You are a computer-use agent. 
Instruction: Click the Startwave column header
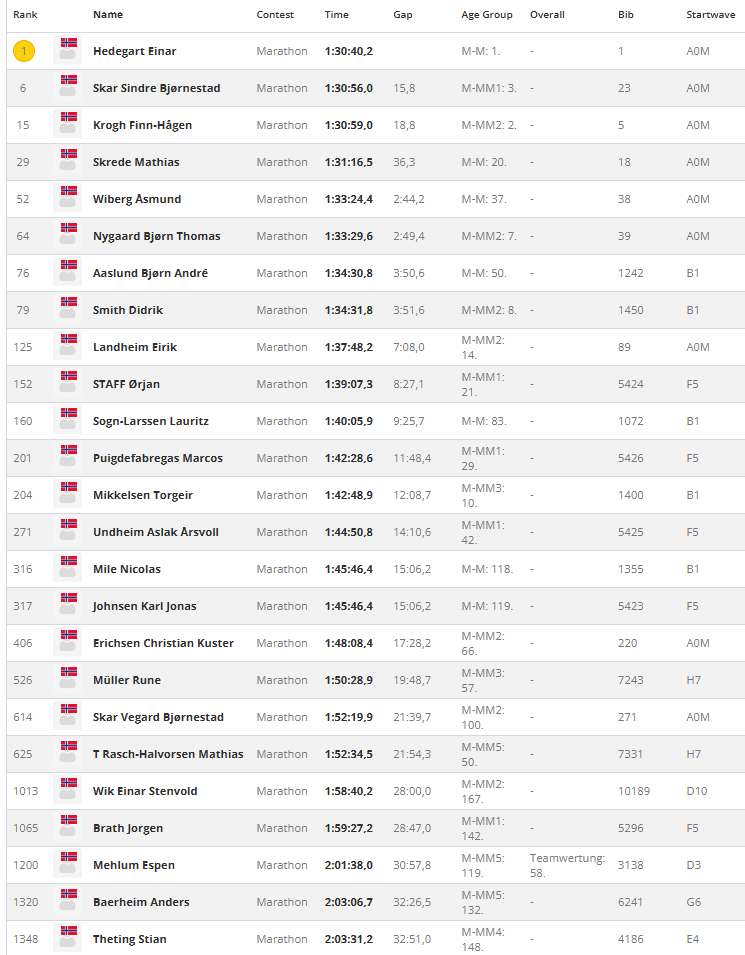point(709,15)
